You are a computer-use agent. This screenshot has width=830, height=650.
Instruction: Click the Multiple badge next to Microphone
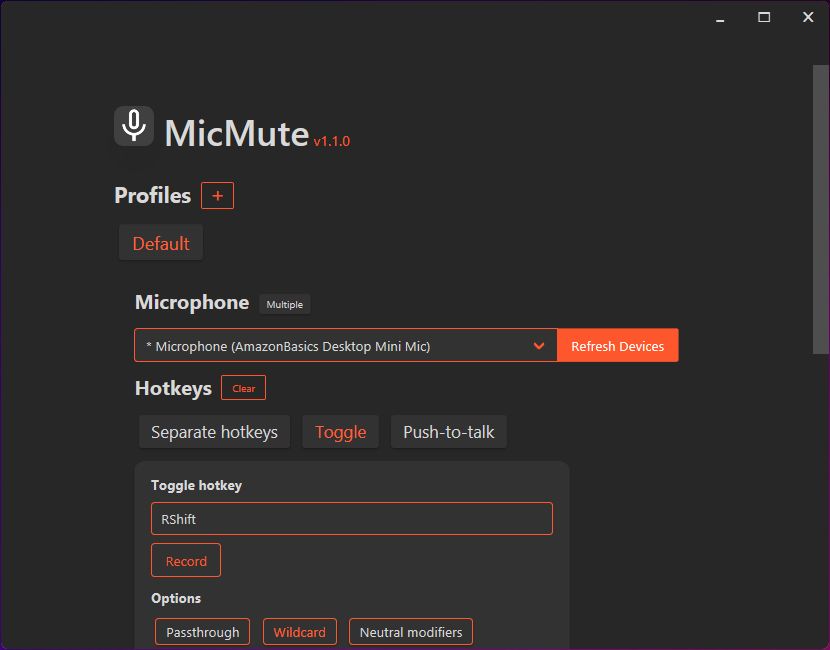coord(284,304)
